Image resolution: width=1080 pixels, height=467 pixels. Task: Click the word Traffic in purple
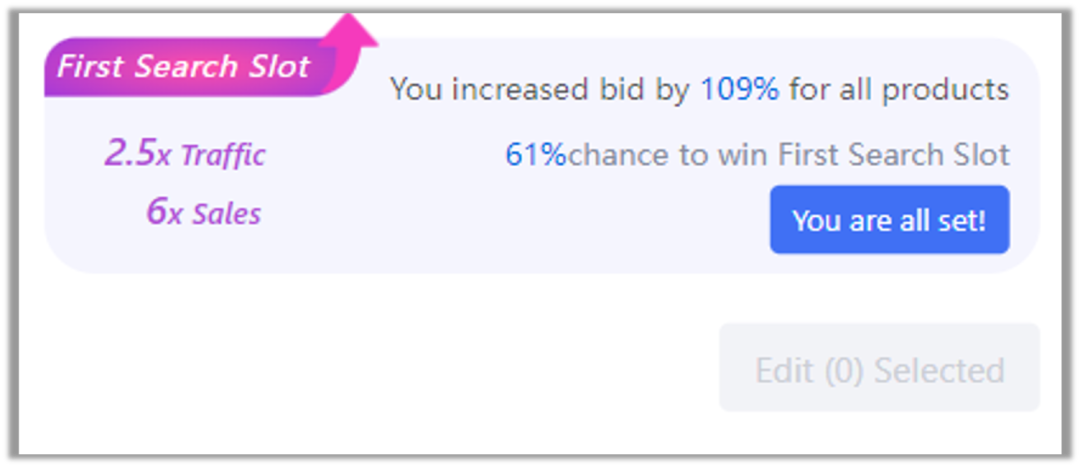coord(222,156)
